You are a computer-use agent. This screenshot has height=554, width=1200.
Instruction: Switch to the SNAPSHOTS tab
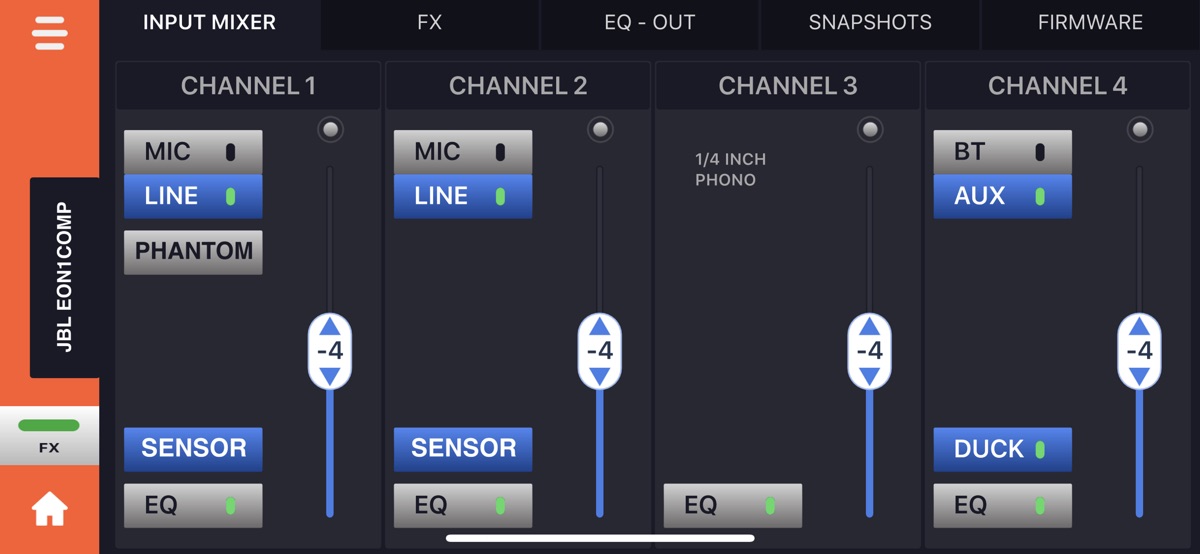(x=870, y=22)
